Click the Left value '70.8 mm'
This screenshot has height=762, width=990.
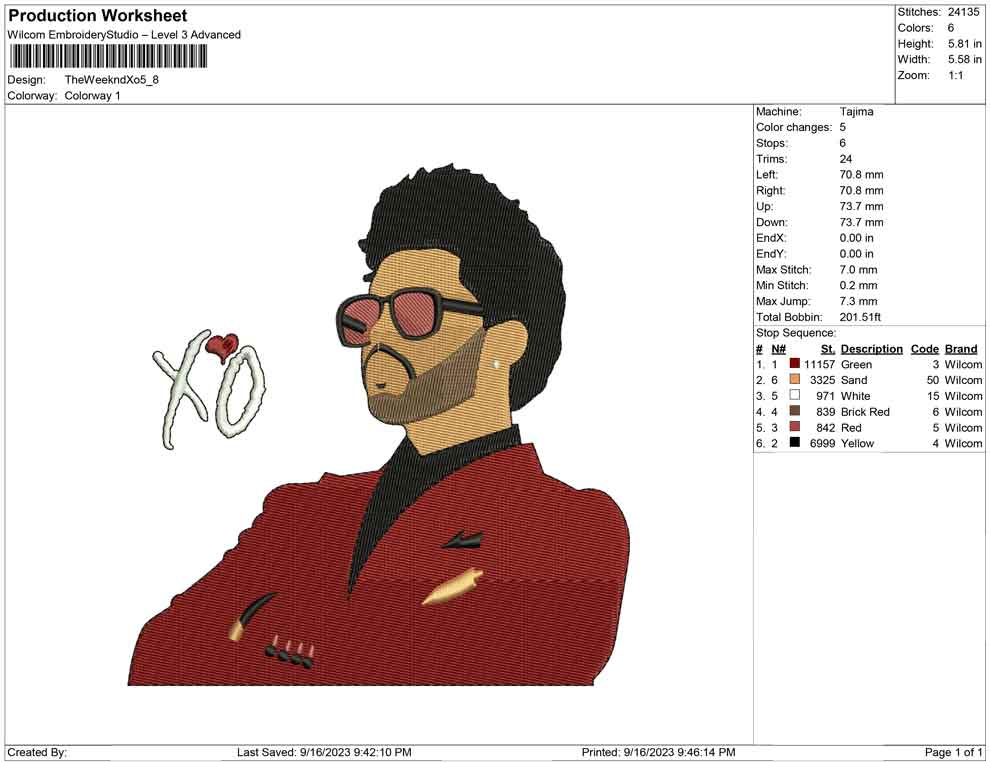tap(861, 174)
